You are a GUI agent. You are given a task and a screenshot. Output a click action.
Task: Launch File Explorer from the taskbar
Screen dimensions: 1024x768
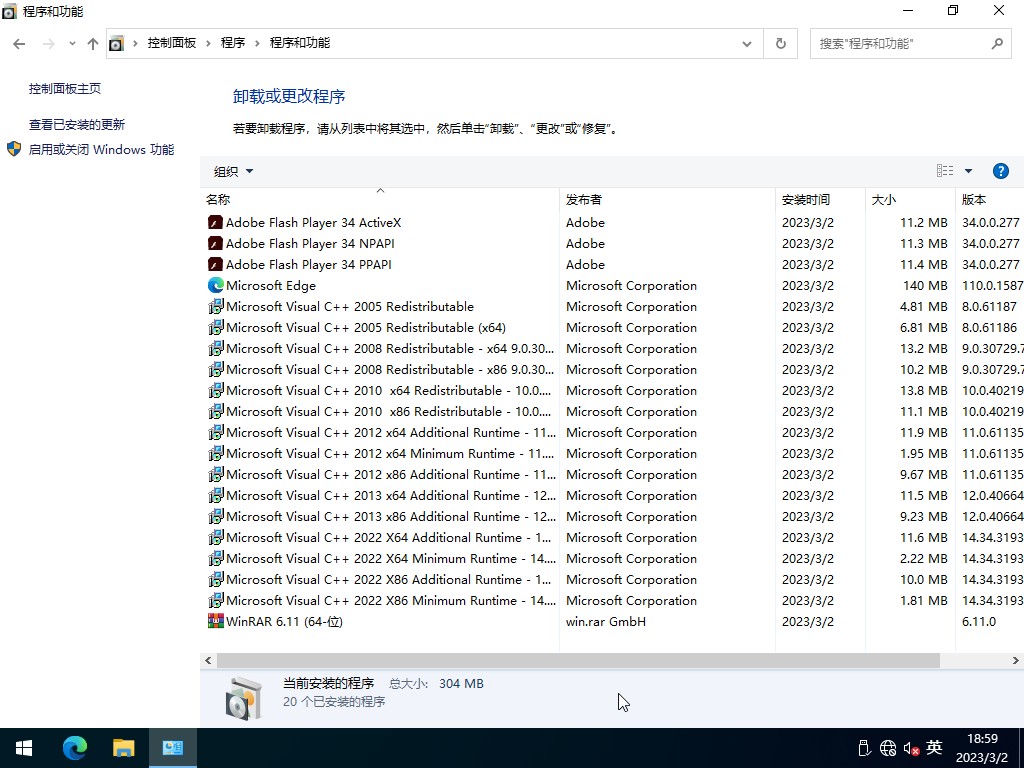tap(123, 747)
